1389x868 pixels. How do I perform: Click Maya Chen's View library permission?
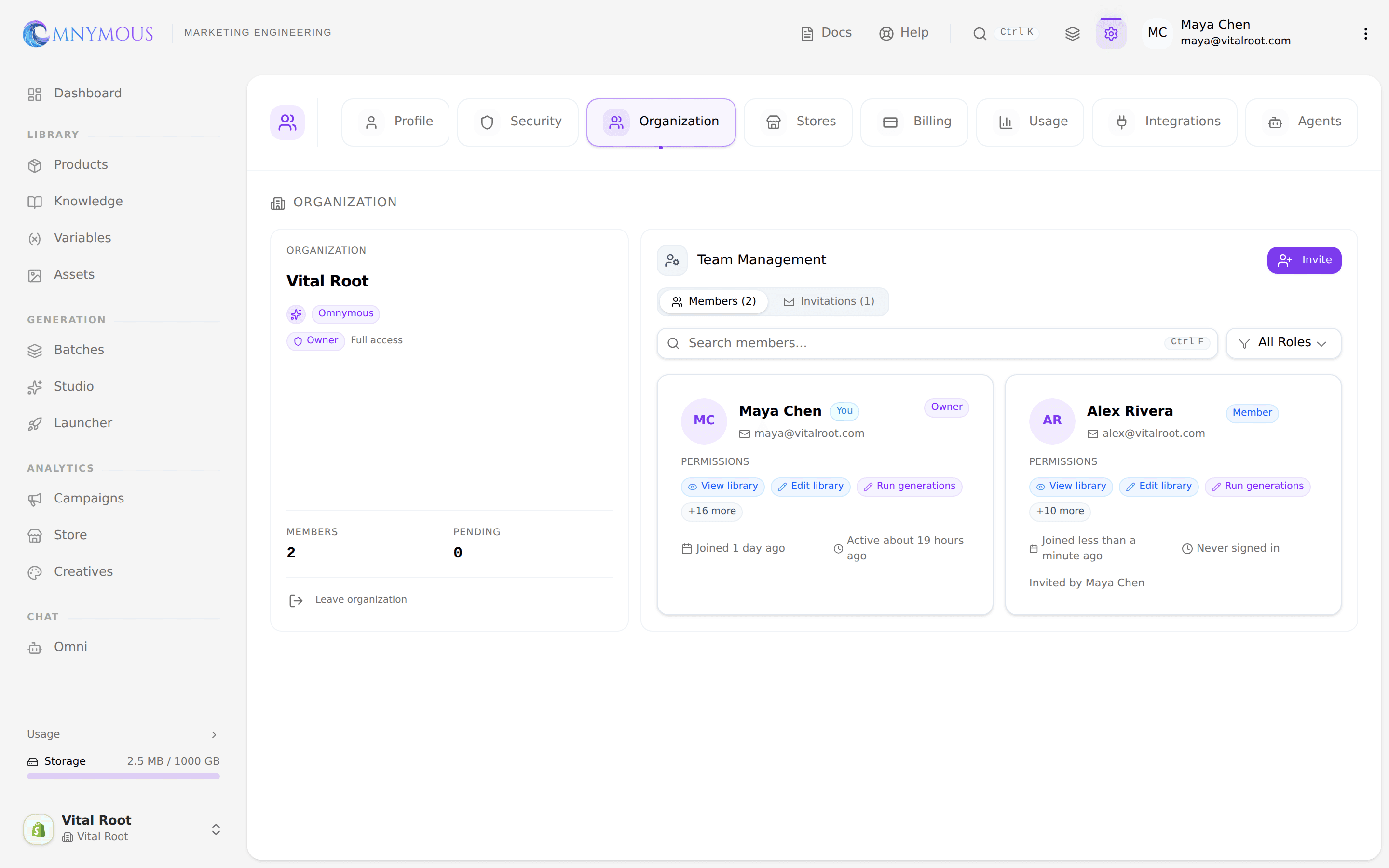pyautogui.click(x=722, y=486)
